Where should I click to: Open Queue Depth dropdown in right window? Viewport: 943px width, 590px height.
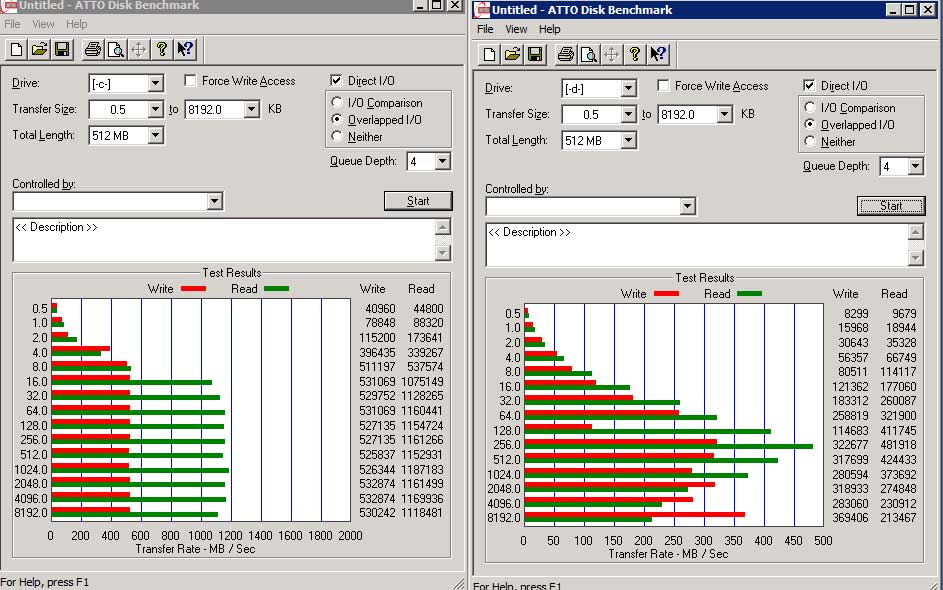click(915, 166)
